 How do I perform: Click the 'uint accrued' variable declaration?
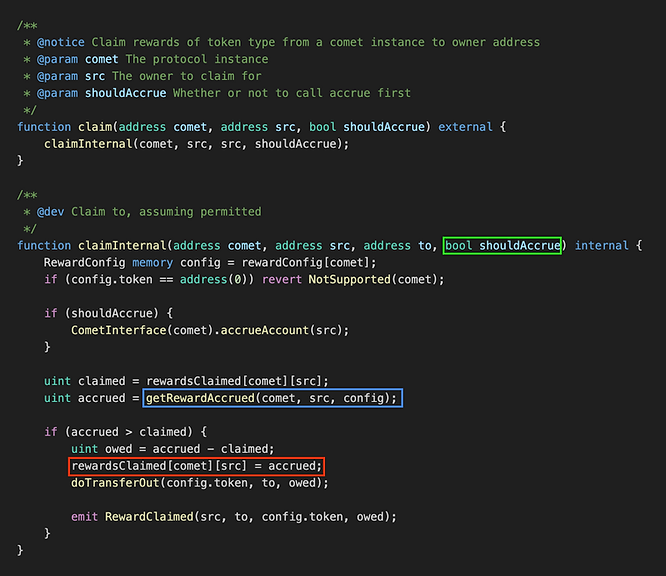pos(85,398)
